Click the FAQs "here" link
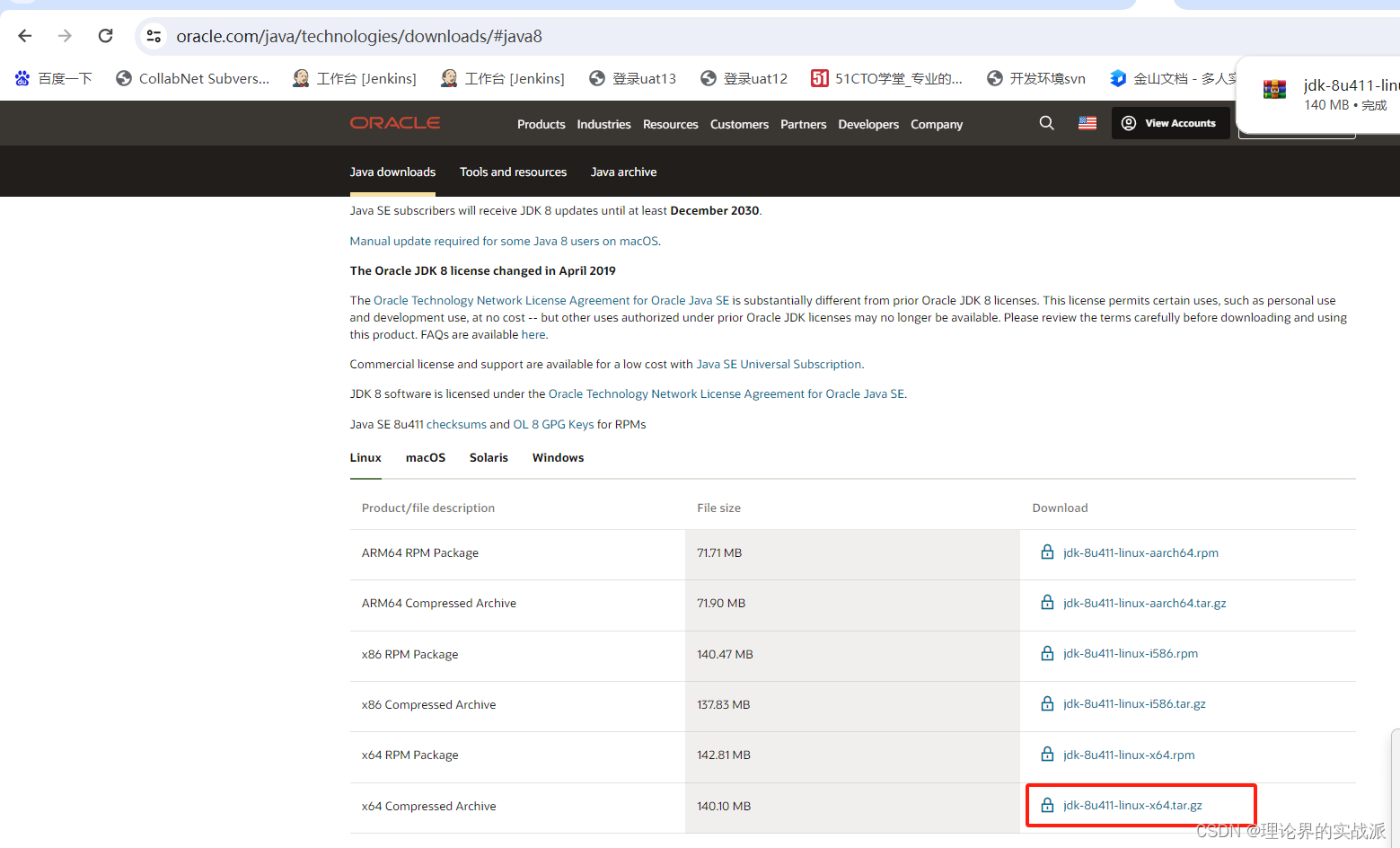The height and width of the screenshot is (848, 1400). tap(533, 334)
